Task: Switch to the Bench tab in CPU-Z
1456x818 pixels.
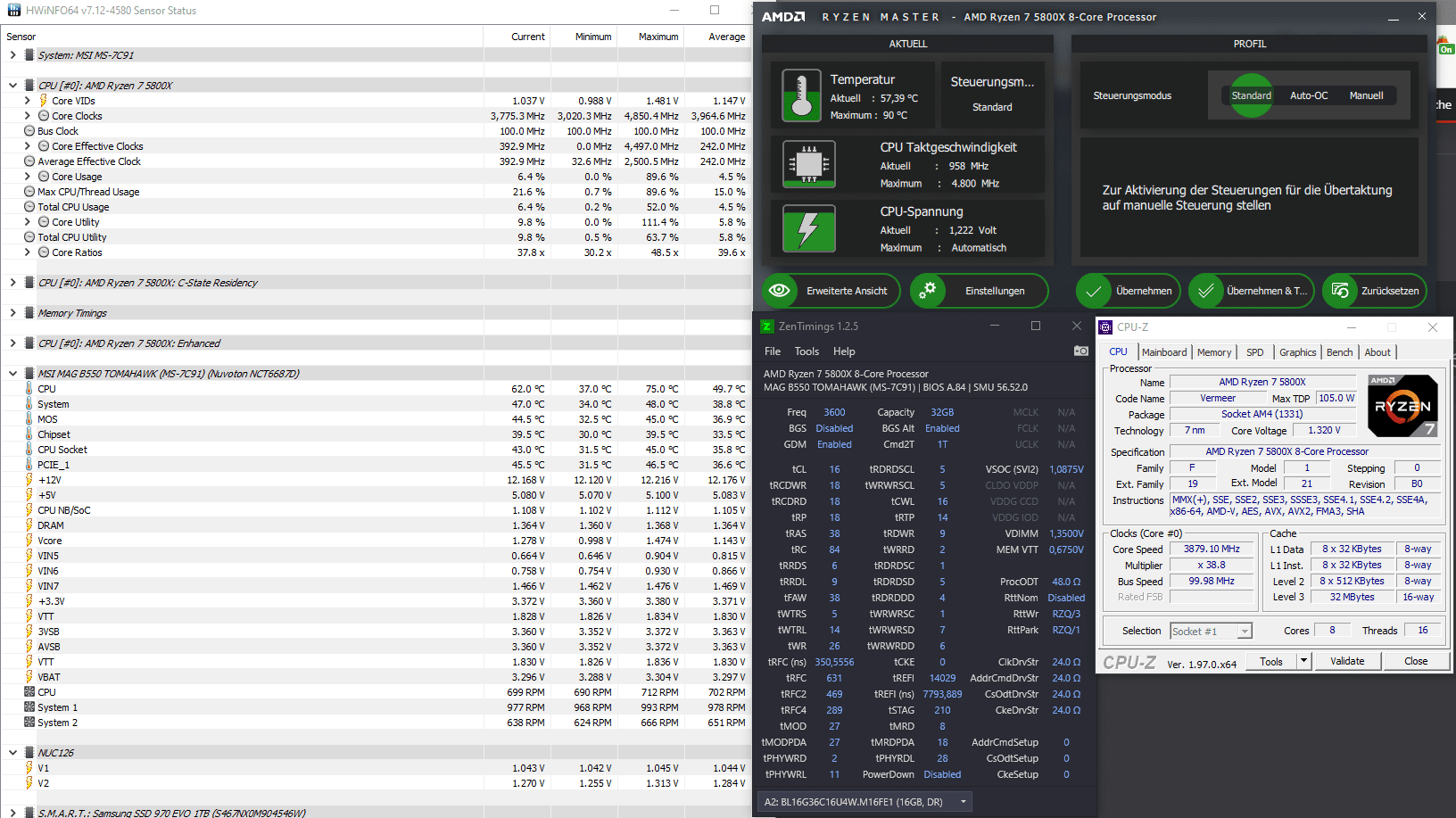Action: 1339,352
